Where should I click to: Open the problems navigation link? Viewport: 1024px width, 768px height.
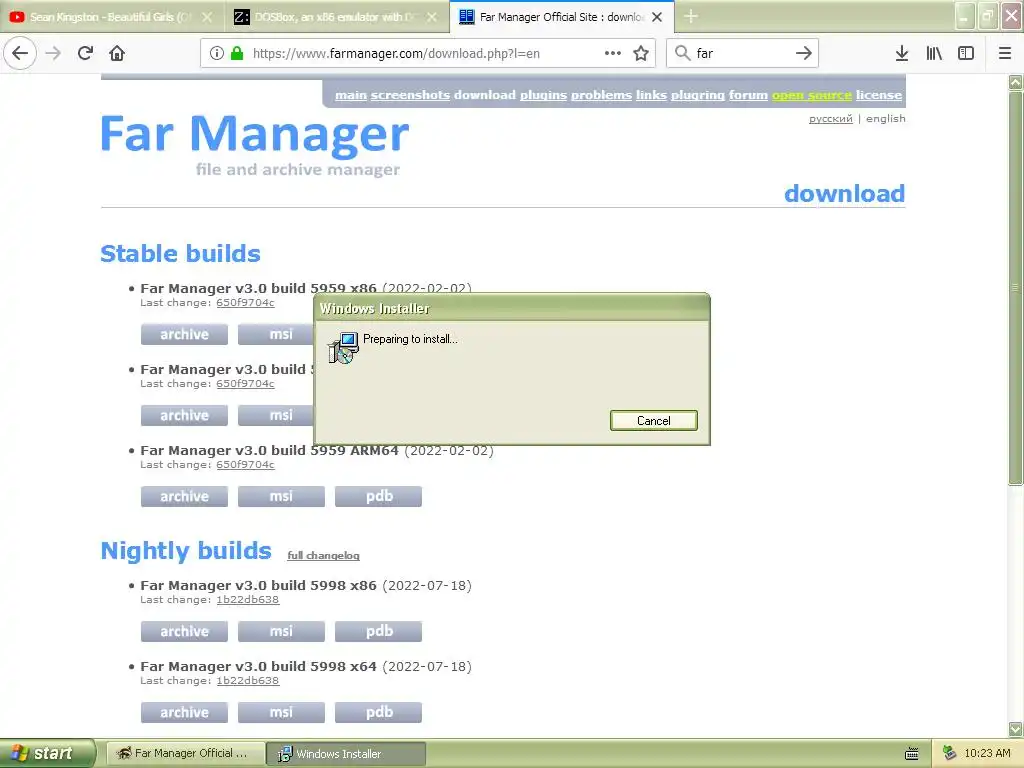(601, 95)
